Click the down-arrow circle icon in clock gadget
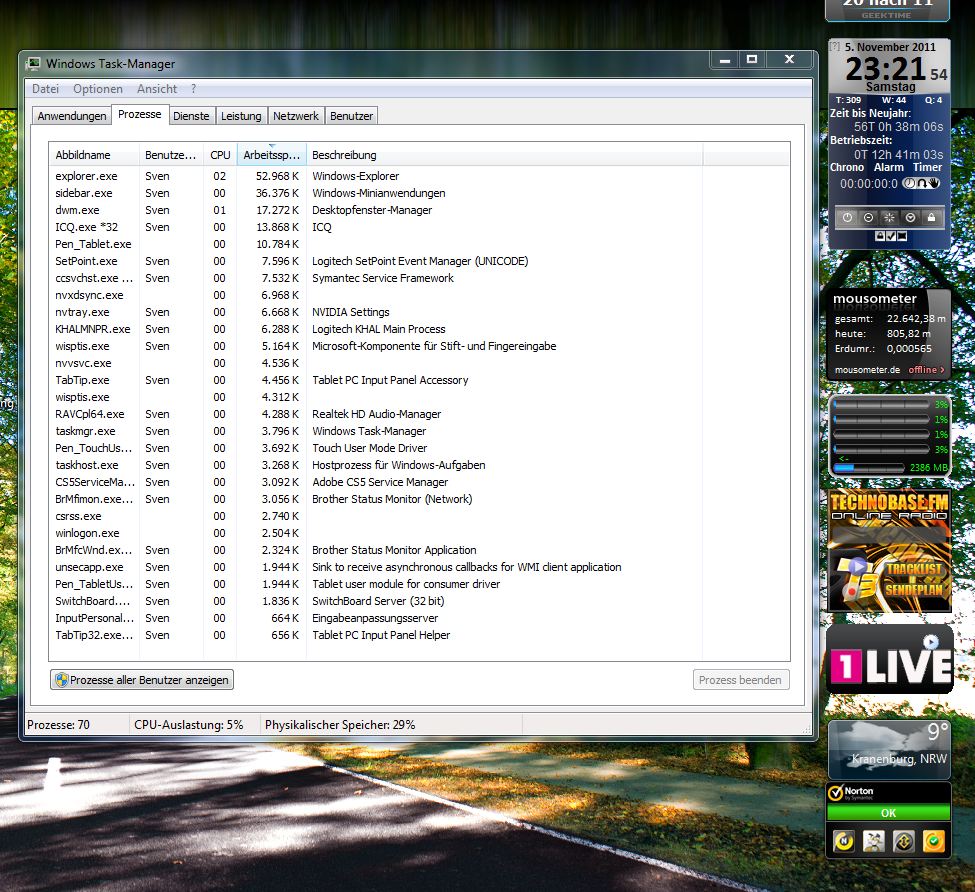This screenshot has height=892, width=975. coord(910,218)
